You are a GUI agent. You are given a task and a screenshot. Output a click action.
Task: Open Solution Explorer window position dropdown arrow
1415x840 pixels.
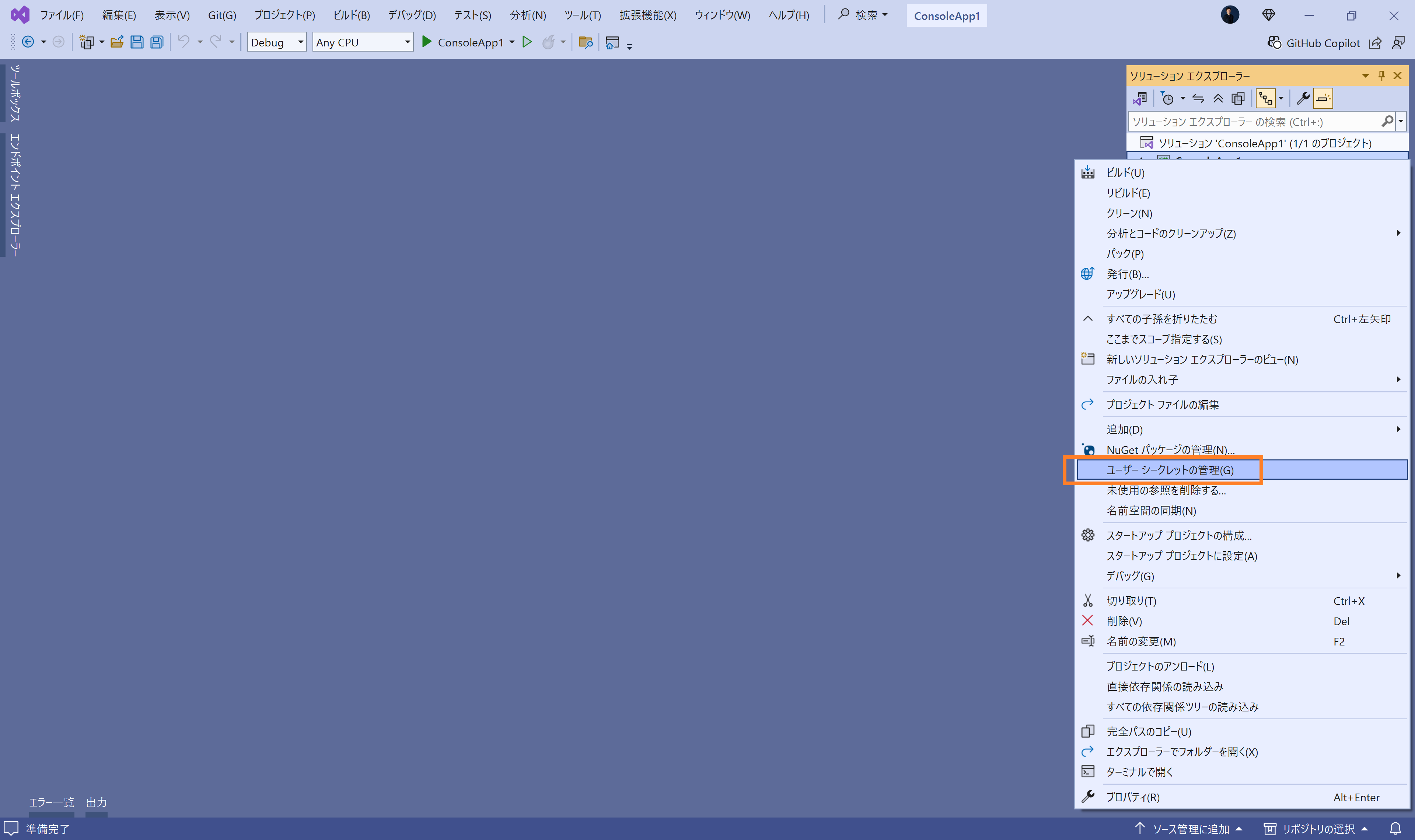point(1365,75)
